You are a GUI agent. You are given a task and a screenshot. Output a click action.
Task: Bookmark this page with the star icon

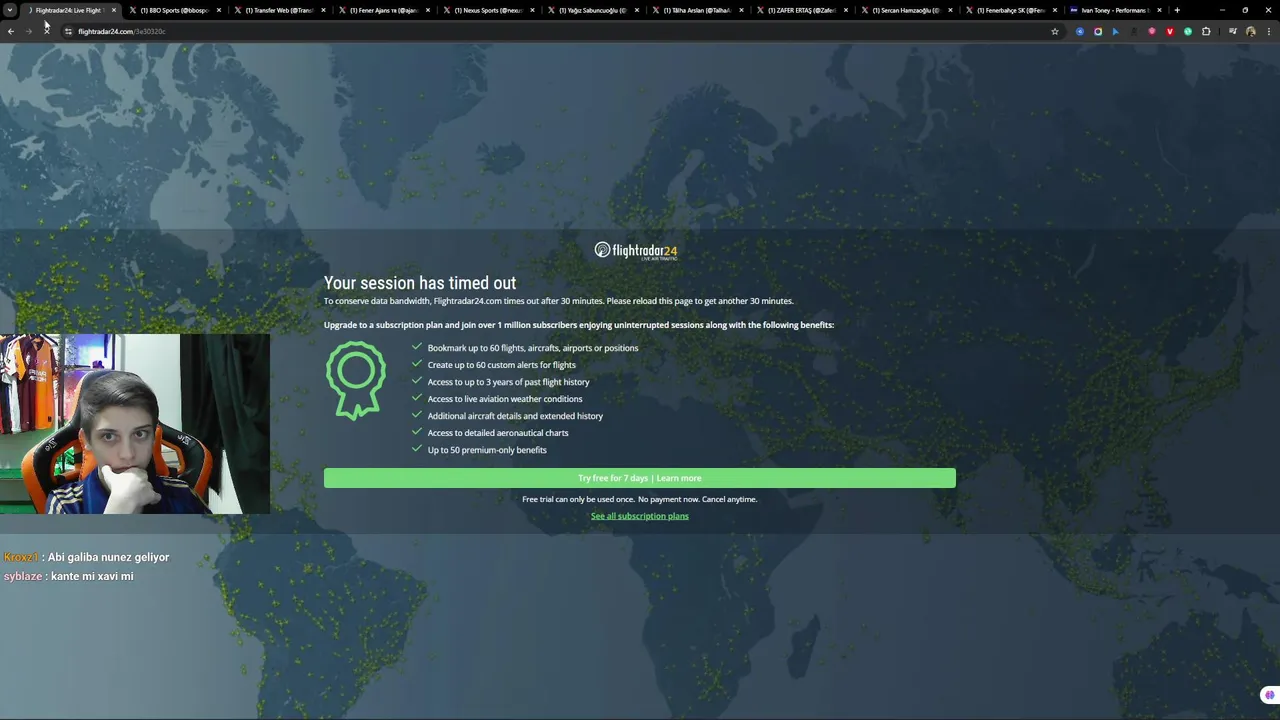click(x=1054, y=31)
